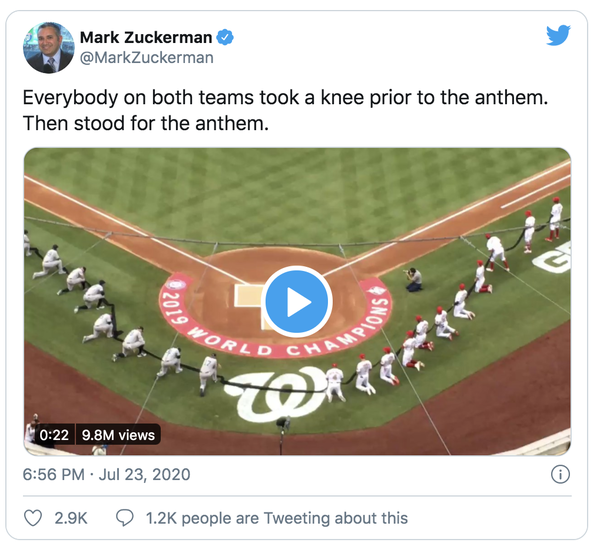Open the @MarkZuckerman handle link

pyautogui.click(x=146, y=57)
